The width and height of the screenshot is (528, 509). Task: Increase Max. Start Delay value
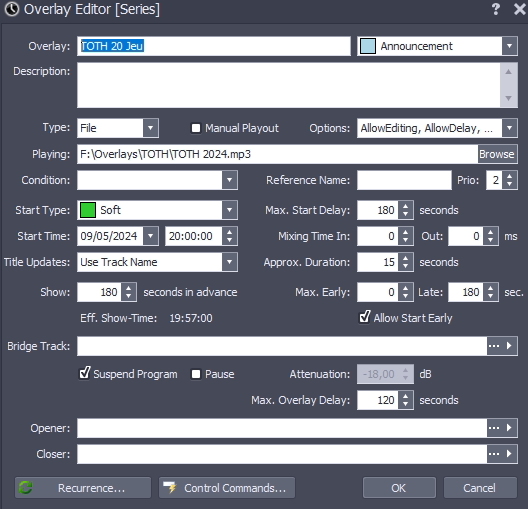[405, 206]
